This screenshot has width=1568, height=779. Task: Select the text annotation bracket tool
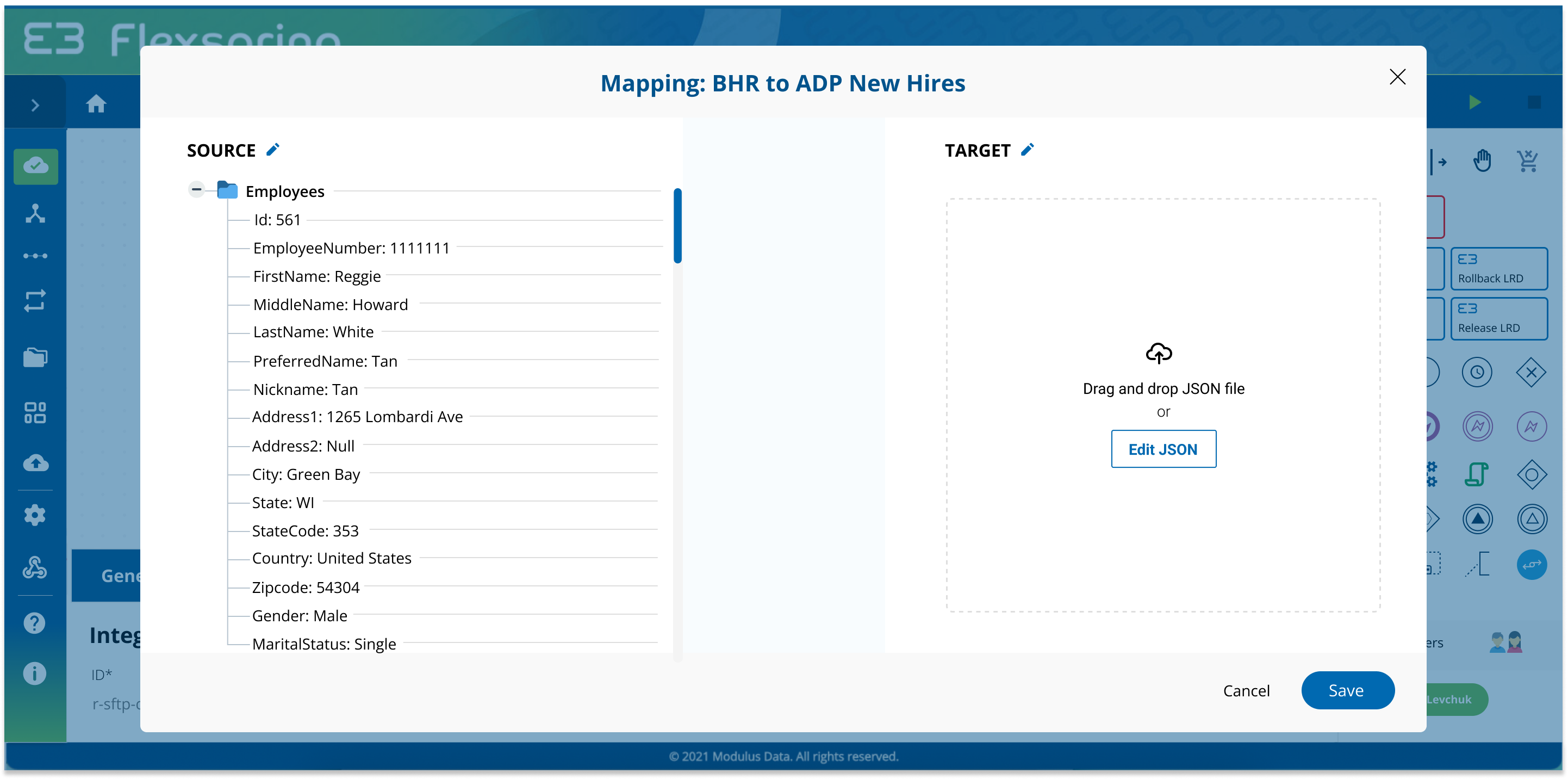(x=1477, y=564)
